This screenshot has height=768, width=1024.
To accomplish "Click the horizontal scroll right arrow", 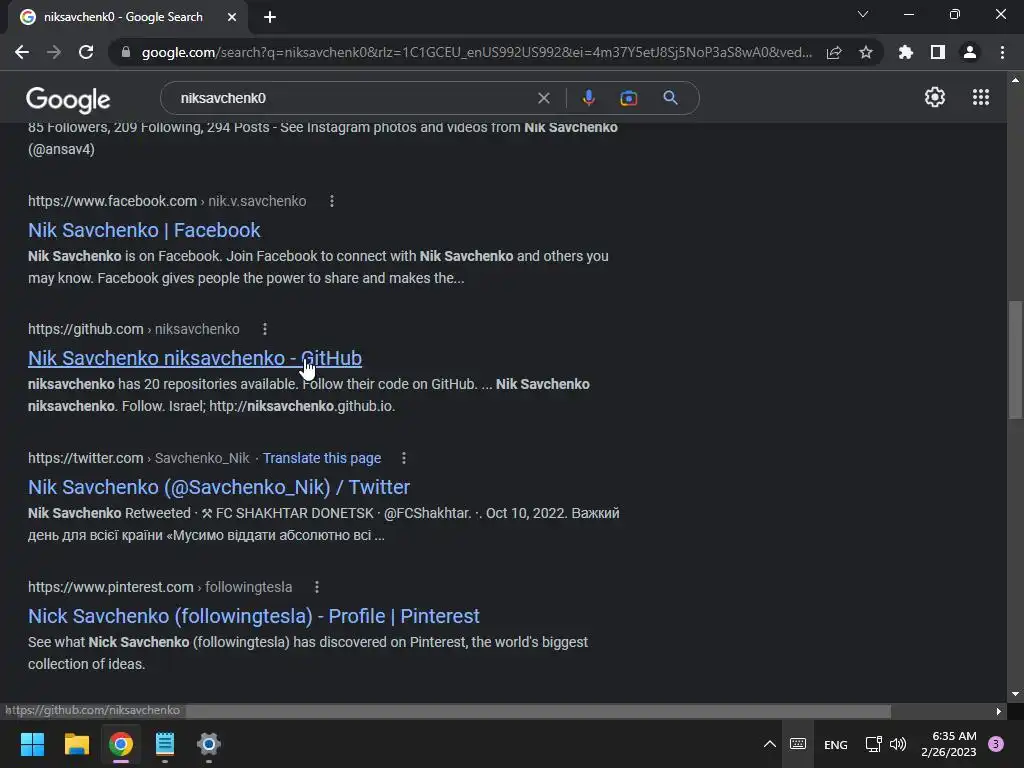I will pyautogui.click(x=998, y=711).
